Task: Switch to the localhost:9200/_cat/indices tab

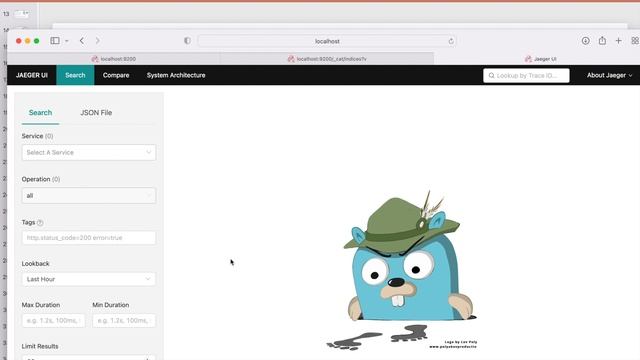Action: point(327,59)
